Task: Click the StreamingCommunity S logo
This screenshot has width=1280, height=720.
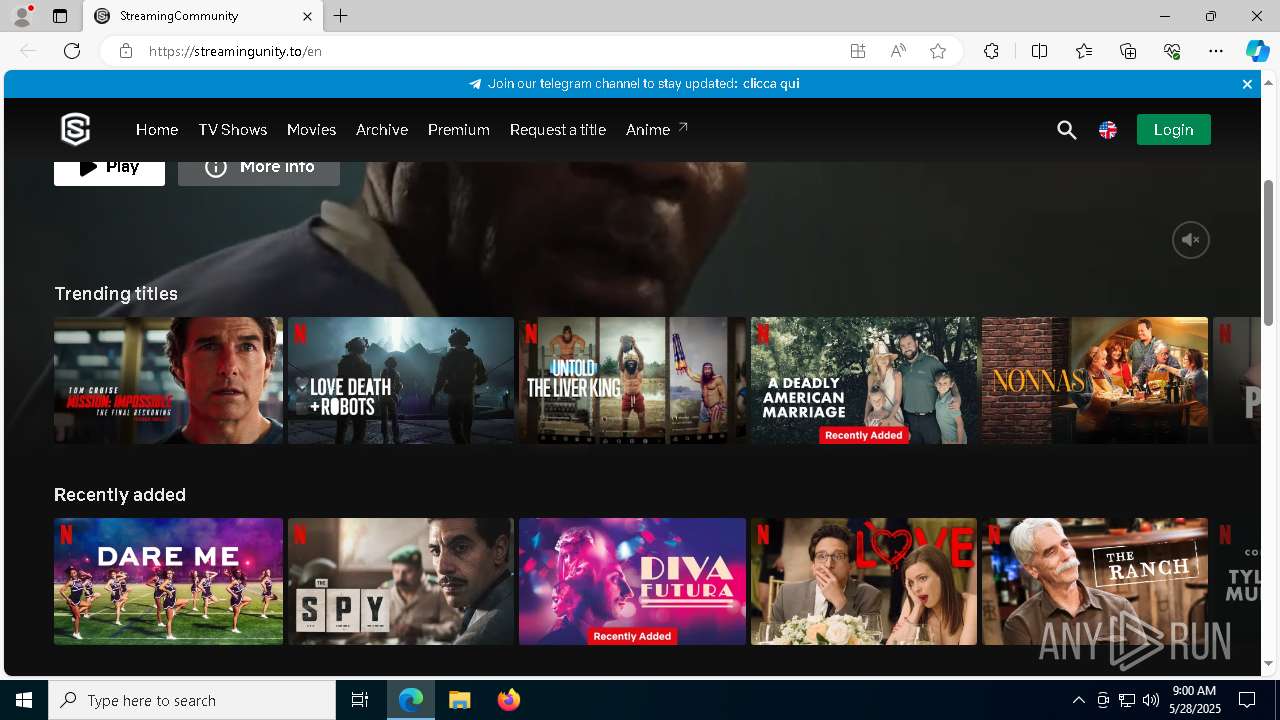Action: [76, 129]
